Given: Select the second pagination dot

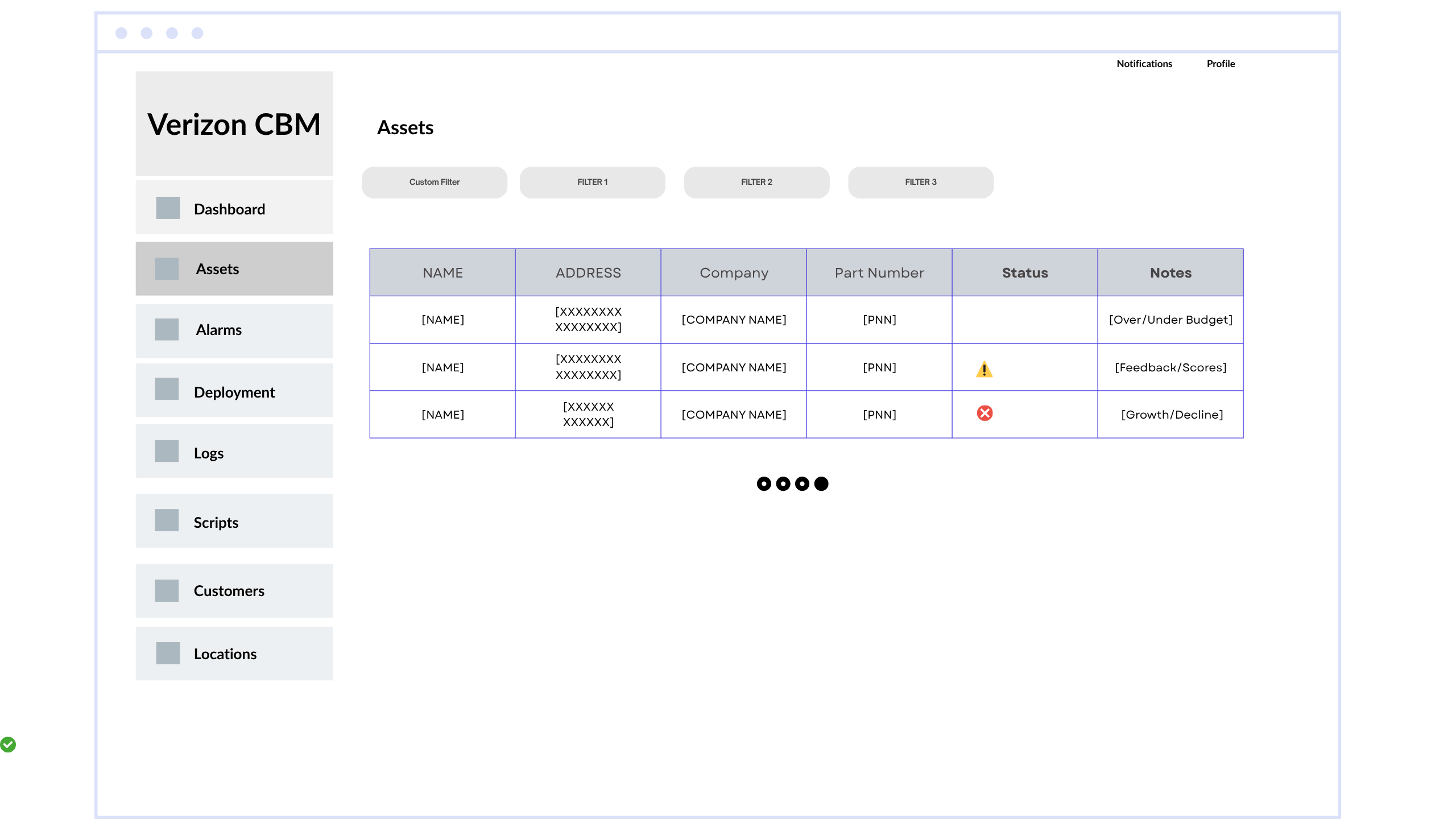Looking at the screenshot, I should (x=783, y=484).
